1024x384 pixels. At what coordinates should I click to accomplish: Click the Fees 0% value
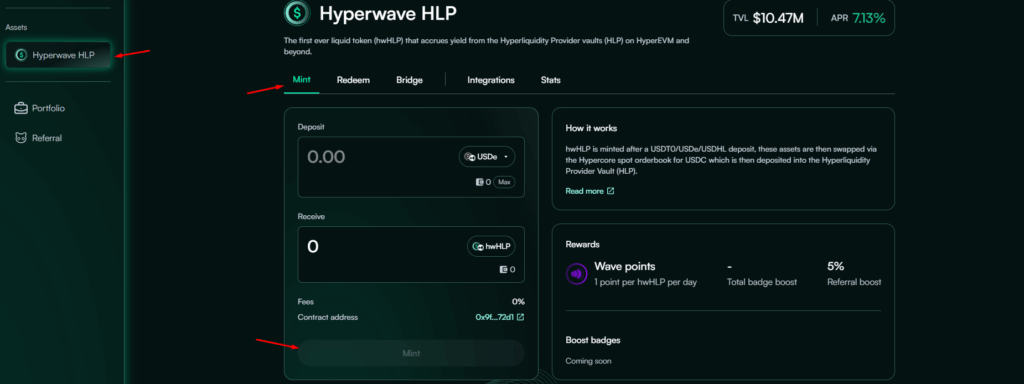(x=519, y=302)
